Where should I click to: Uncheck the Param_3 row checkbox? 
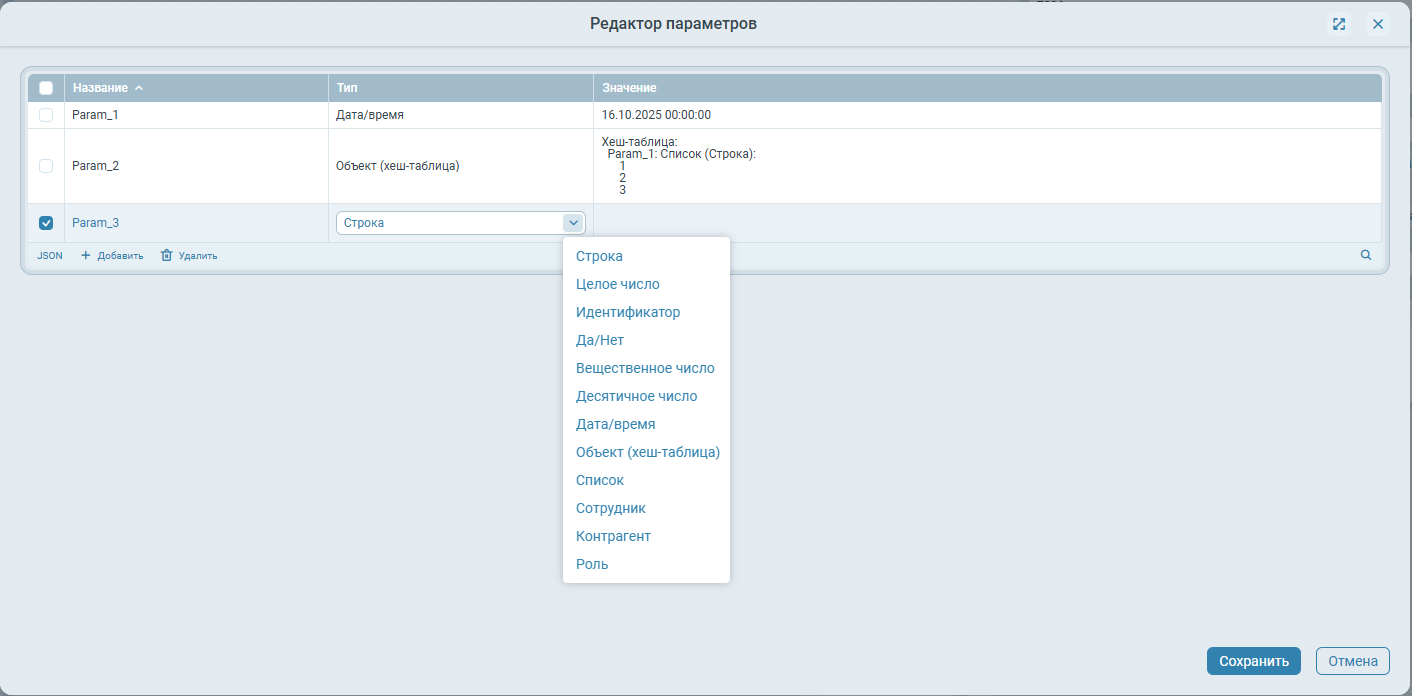pos(46,223)
